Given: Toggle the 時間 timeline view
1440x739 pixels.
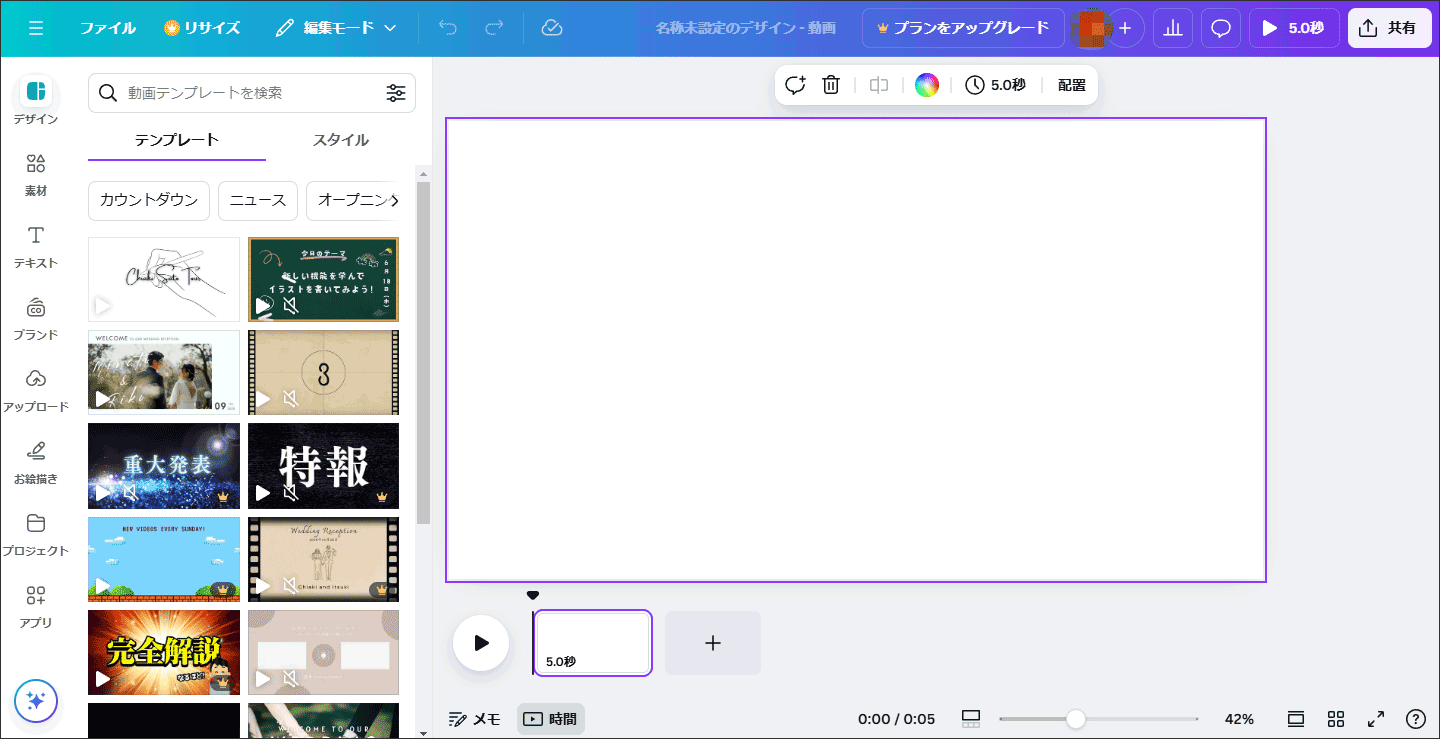Looking at the screenshot, I should (x=551, y=719).
